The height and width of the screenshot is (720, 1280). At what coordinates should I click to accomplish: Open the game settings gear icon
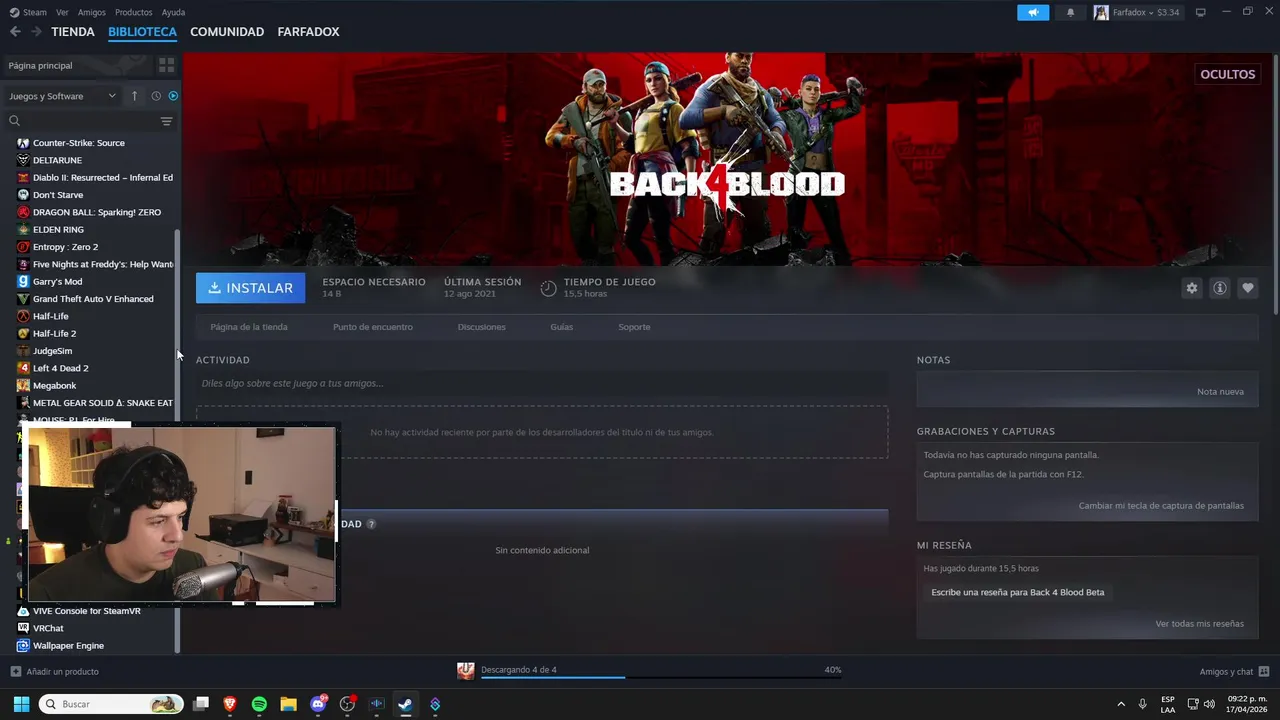coord(1191,288)
